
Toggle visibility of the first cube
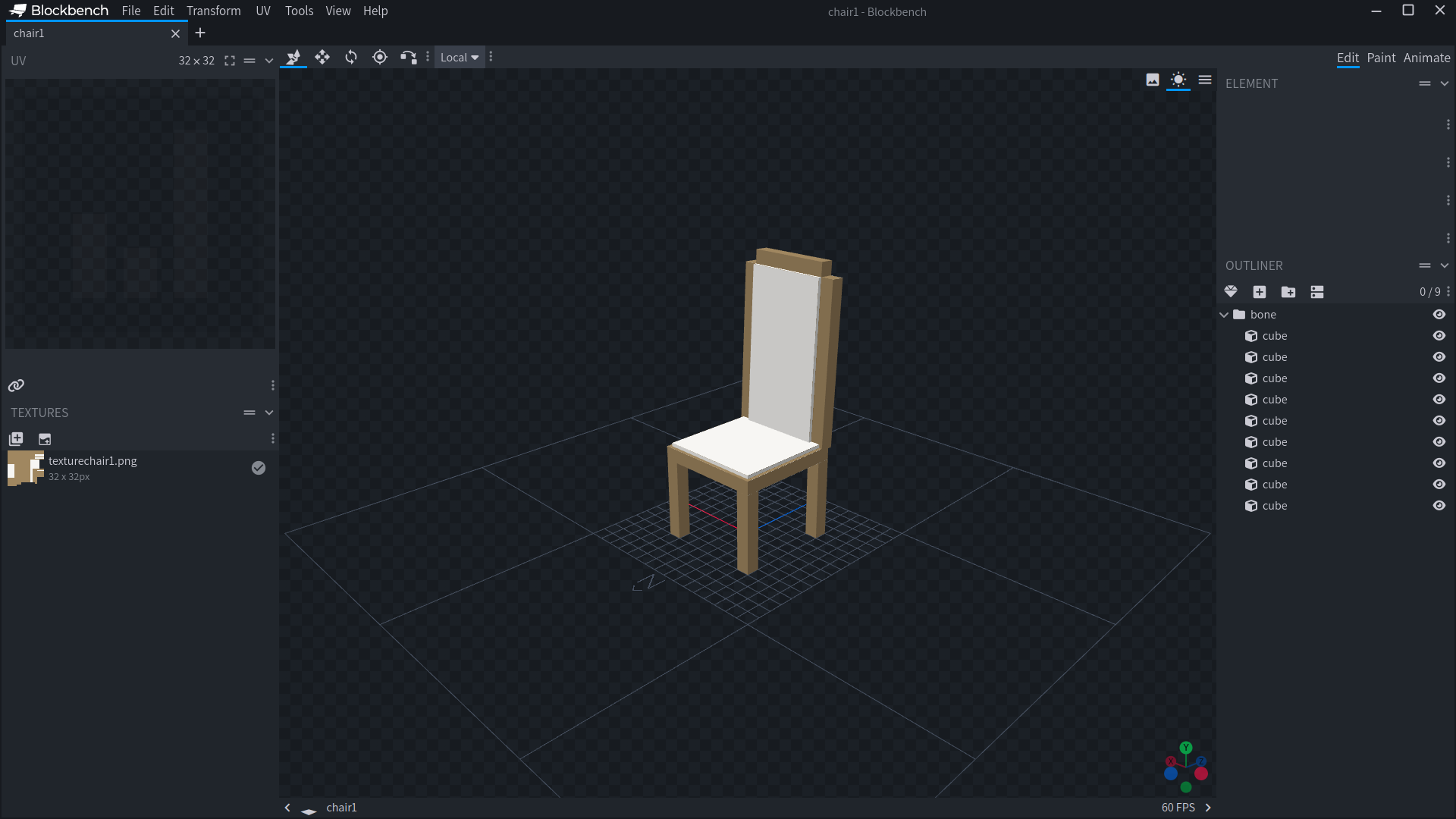[x=1439, y=336]
